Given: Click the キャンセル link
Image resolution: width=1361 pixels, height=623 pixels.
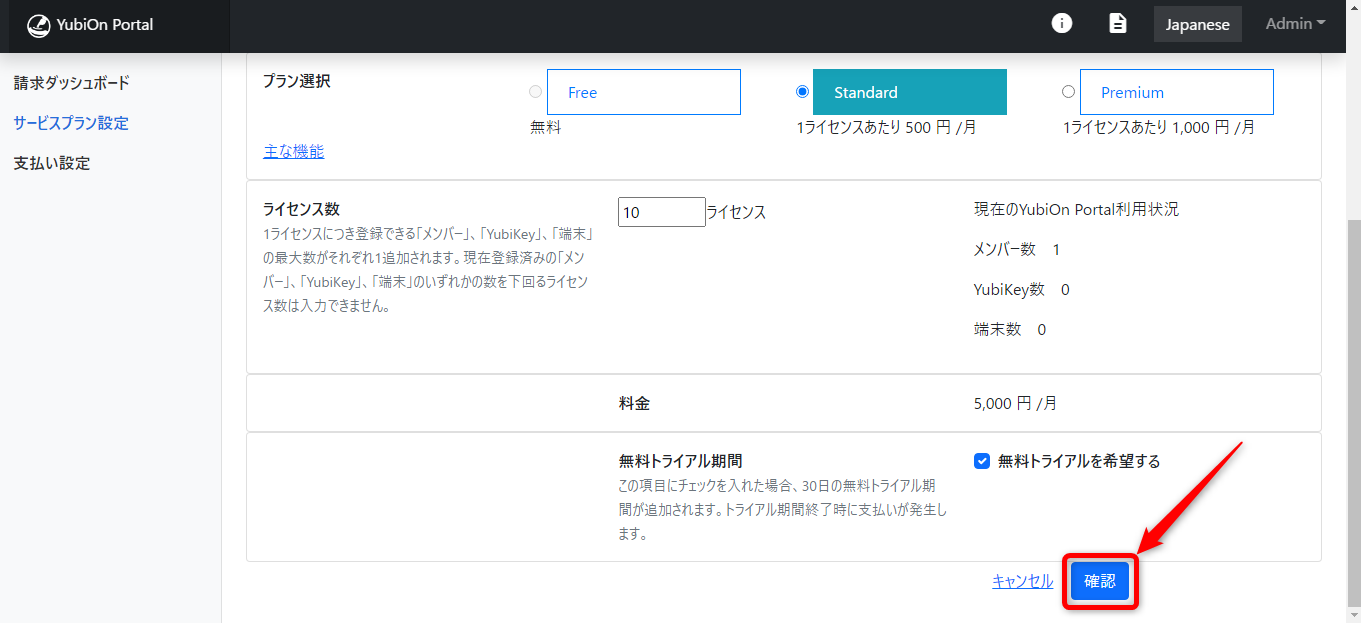Looking at the screenshot, I should (x=1022, y=581).
